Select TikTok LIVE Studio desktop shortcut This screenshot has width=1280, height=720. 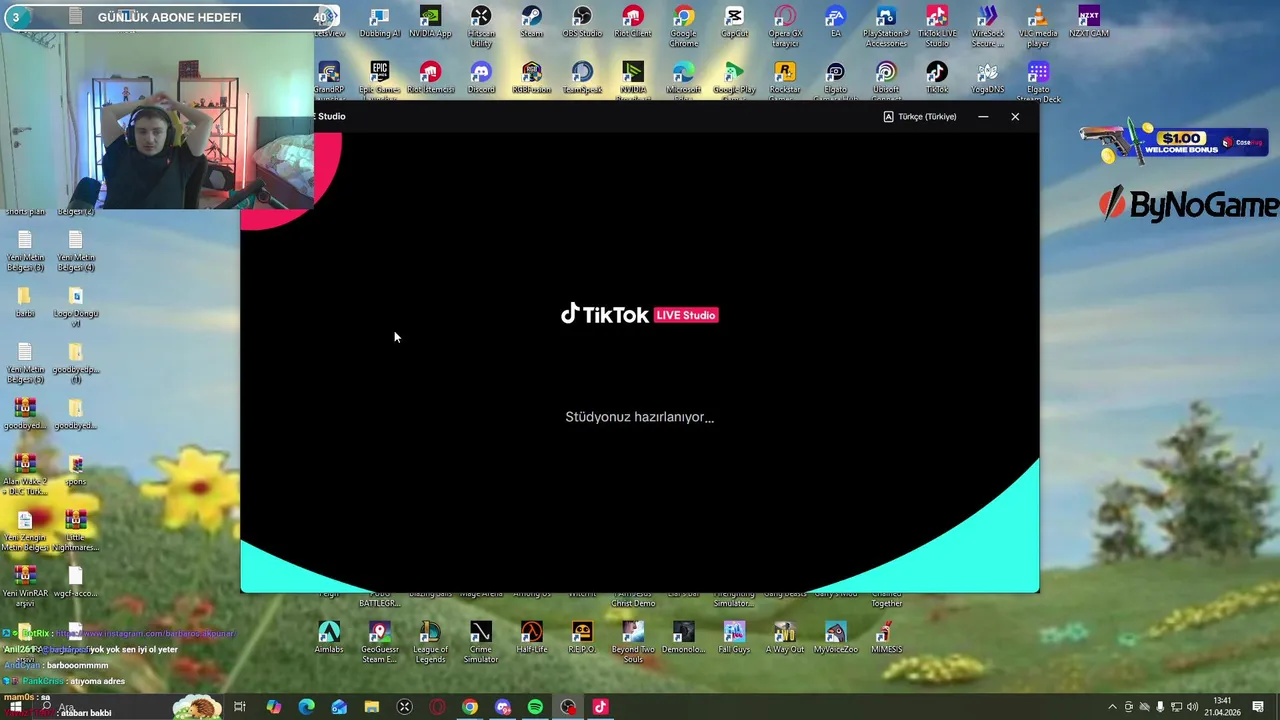[x=937, y=27]
